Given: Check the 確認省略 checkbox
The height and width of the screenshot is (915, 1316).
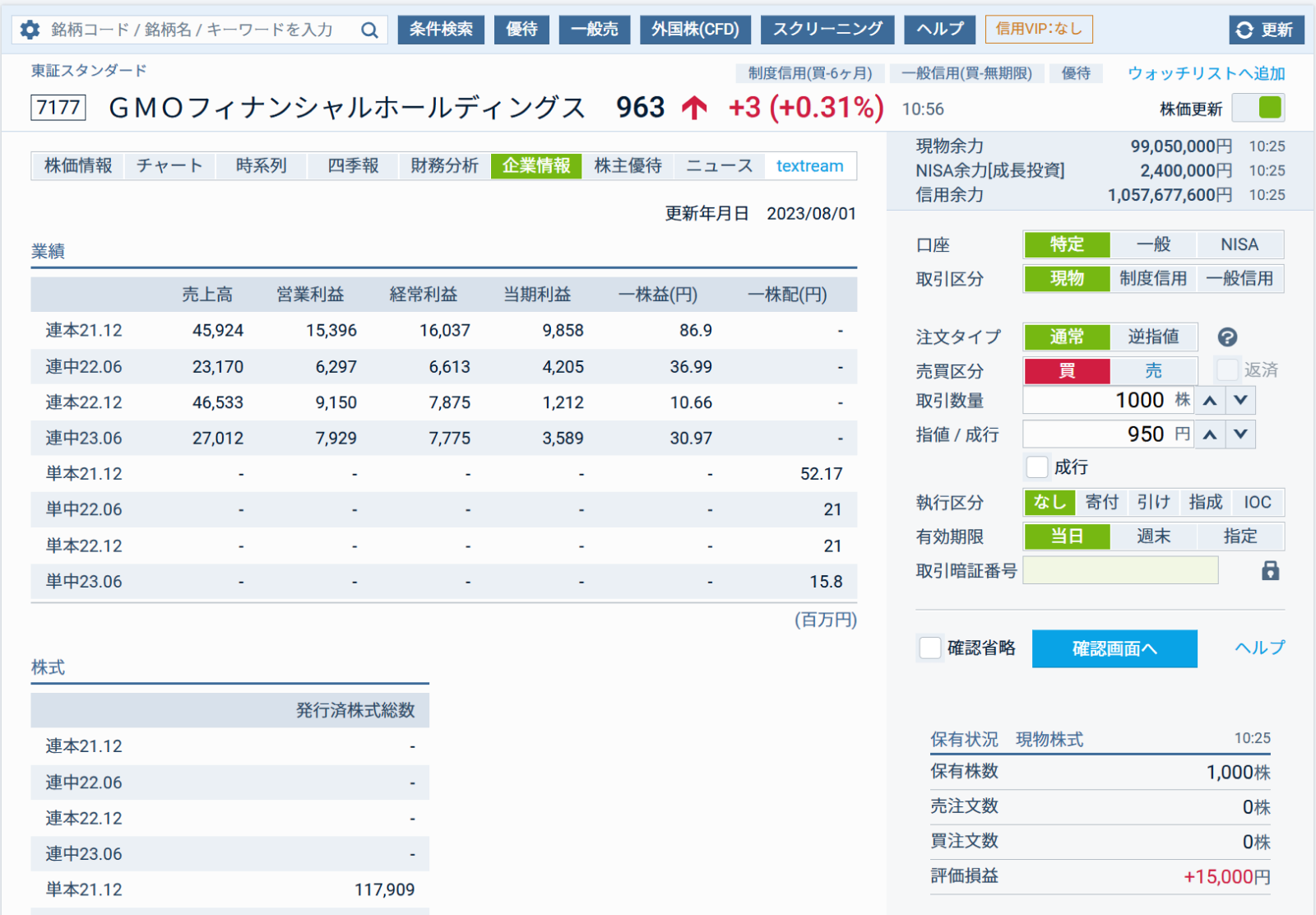Looking at the screenshot, I should 929,648.
